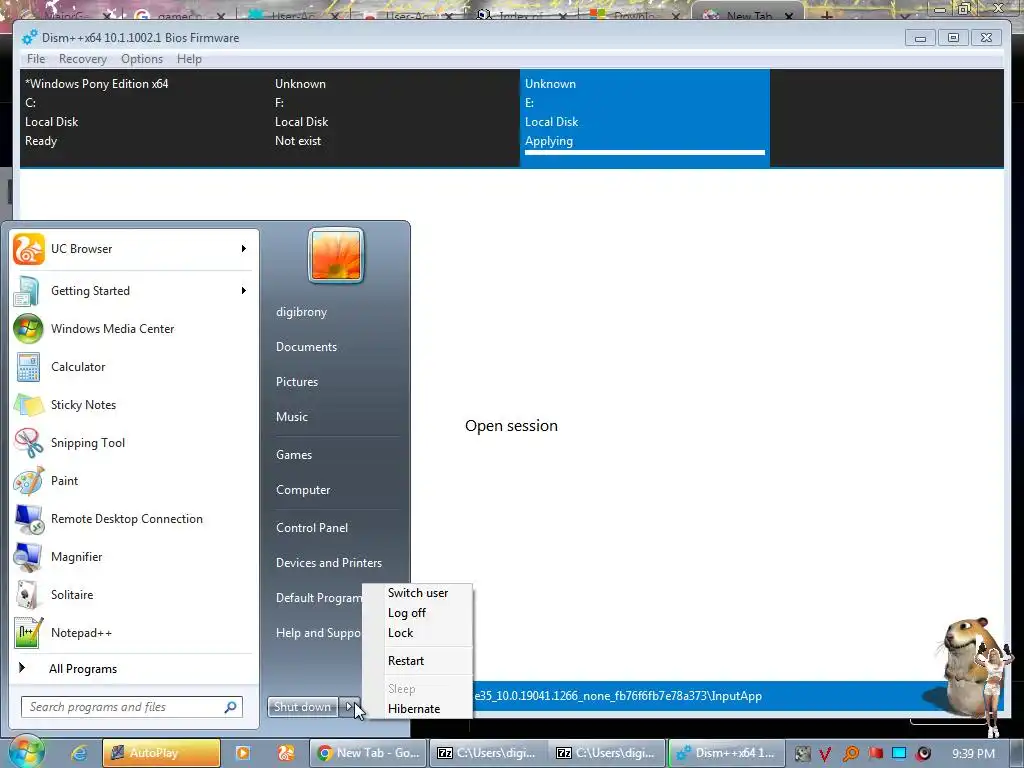Viewport: 1024px width, 768px height.
Task: Switch to first 7-Zip taskbar window
Action: 487,753
